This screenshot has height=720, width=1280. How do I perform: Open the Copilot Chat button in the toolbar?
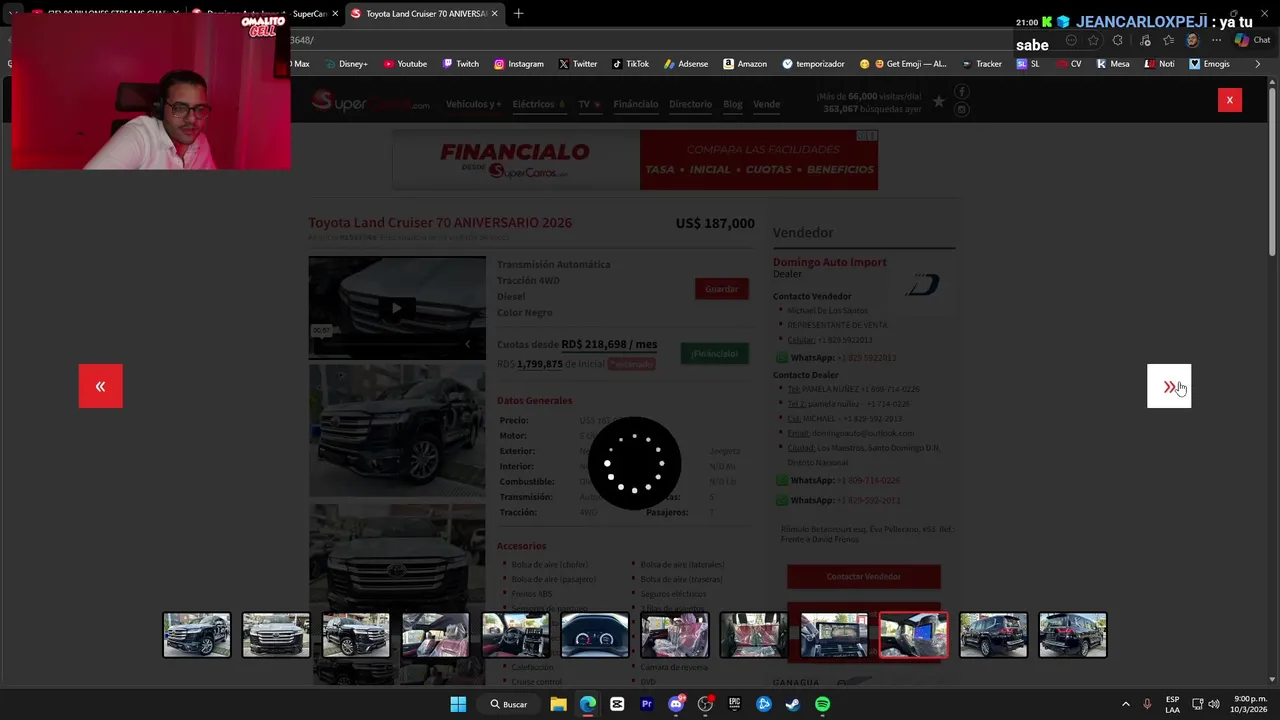pos(1252,40)
